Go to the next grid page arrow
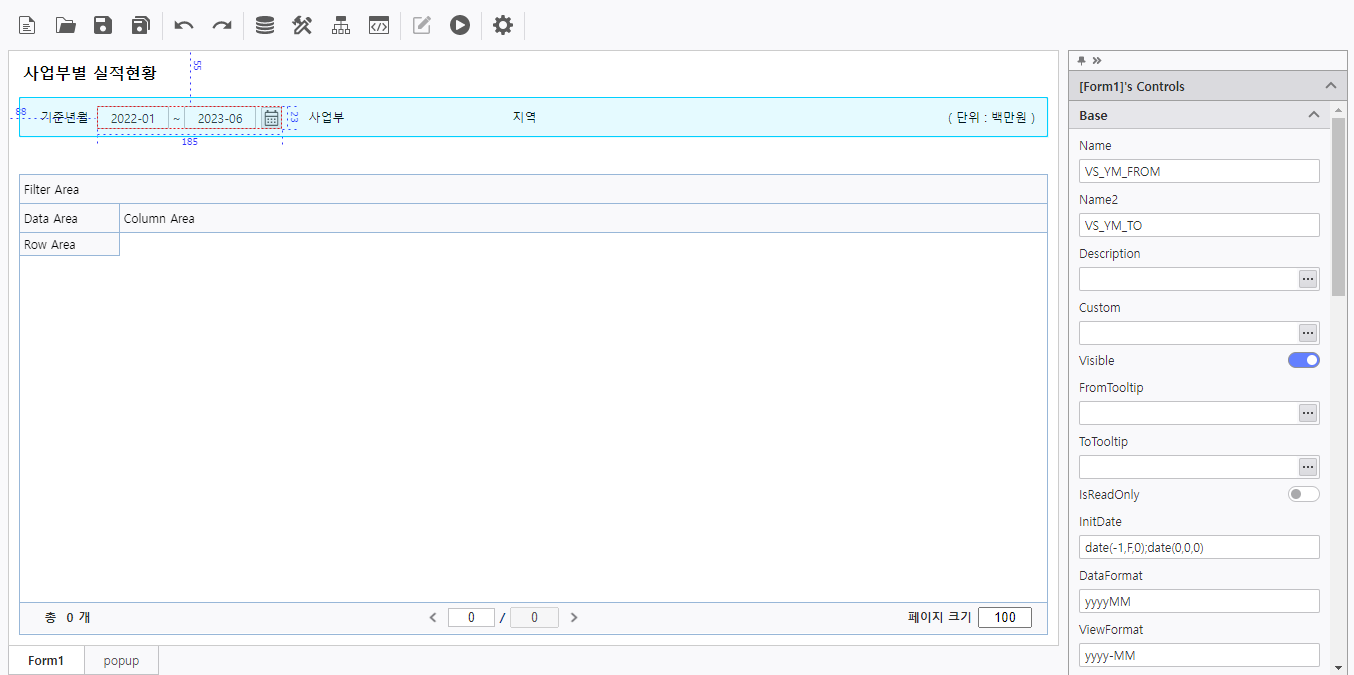 [574, 617]
